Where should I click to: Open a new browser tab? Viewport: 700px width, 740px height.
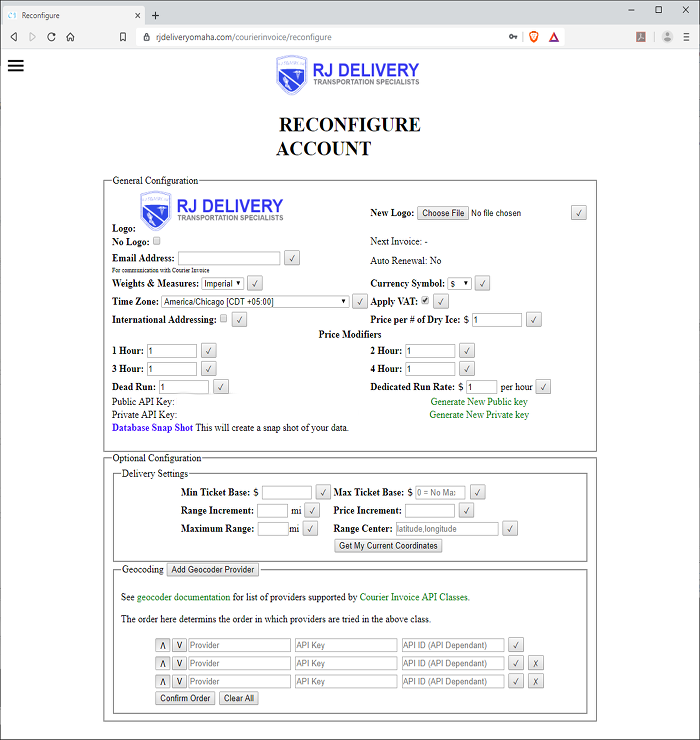pyautogui.click(x=155, y=15)
